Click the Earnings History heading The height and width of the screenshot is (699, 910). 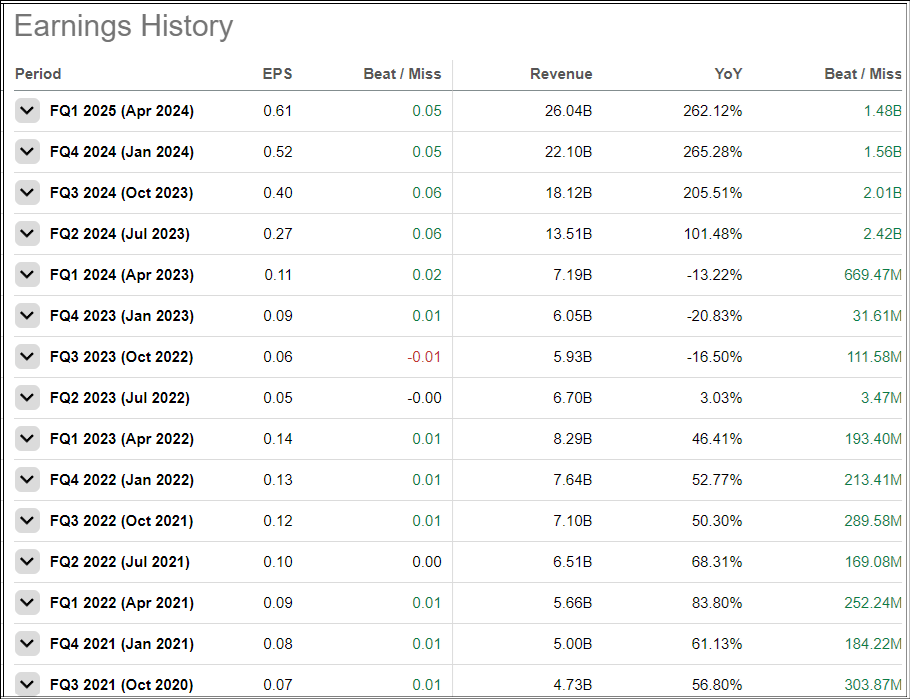point(123,27)
